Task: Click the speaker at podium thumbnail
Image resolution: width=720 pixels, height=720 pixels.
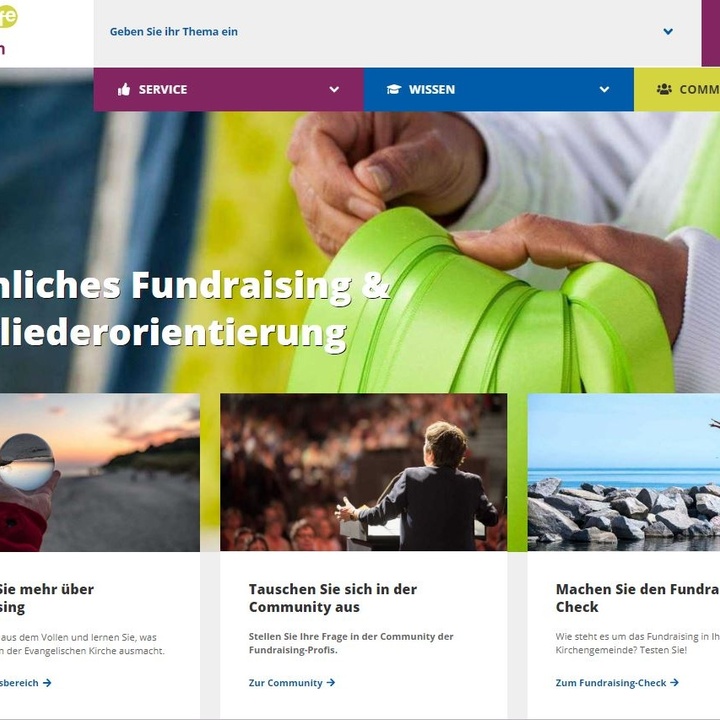Action: click(364, 472)
